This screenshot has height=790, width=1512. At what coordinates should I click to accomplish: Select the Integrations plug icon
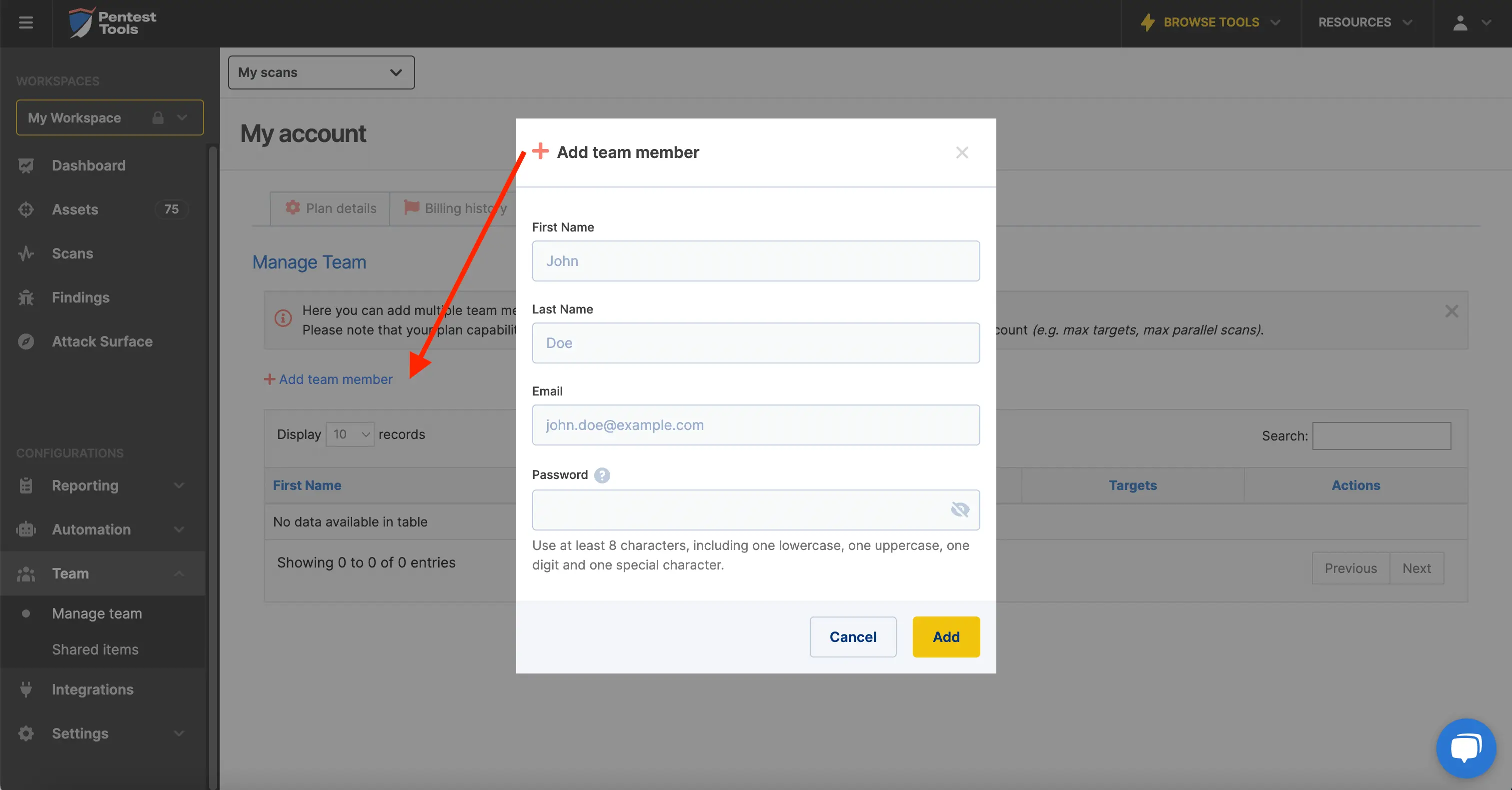pos(26,689)
